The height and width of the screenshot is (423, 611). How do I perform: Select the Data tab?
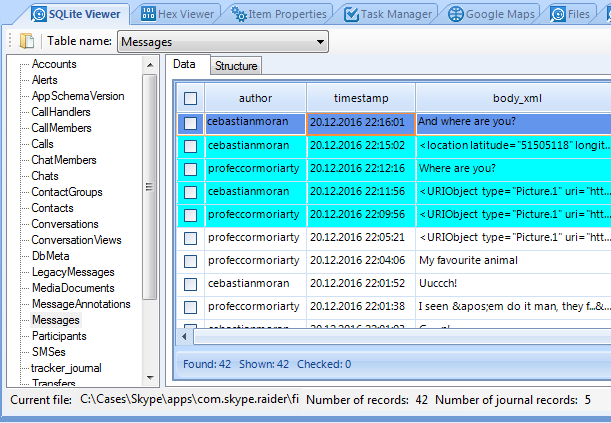point(184,64)
